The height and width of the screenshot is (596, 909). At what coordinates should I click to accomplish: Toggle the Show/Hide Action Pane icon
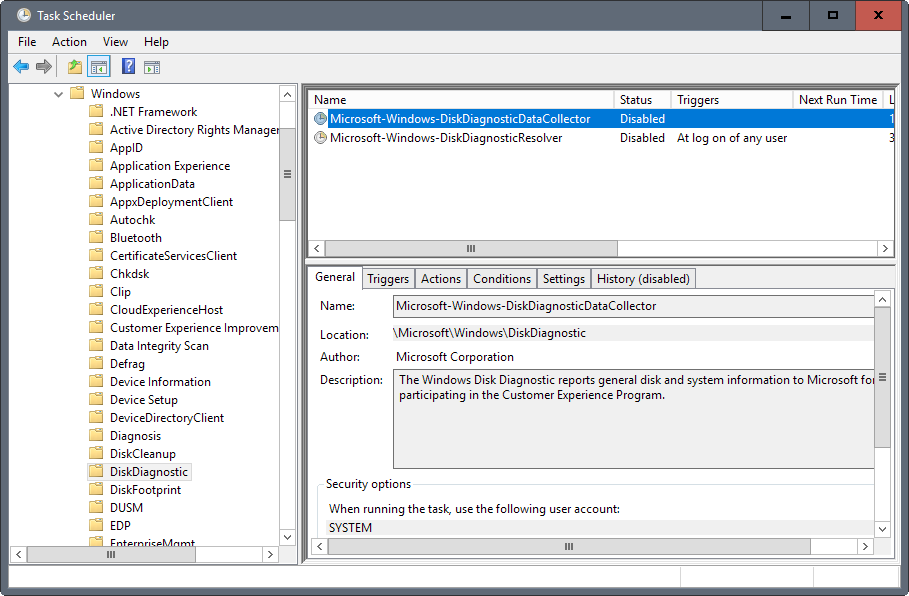tap(152, 67)
